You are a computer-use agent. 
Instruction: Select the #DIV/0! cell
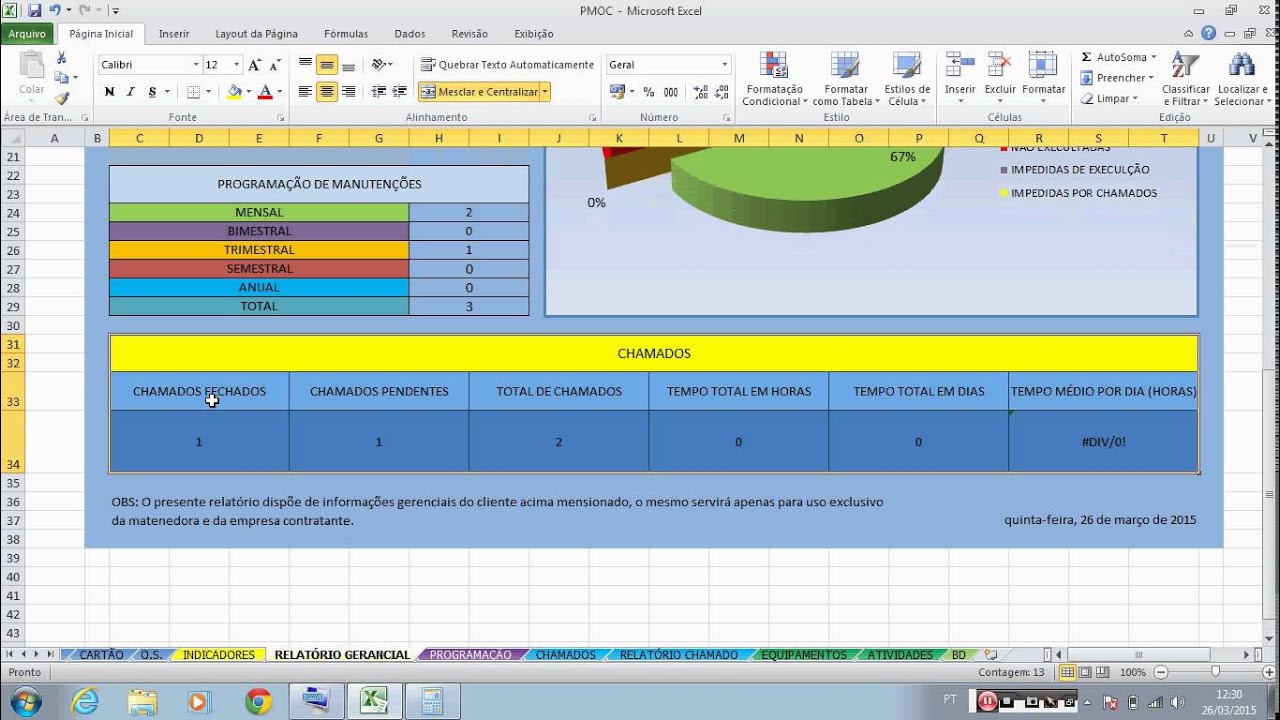pyautogui.click(x=1103, y=441)
